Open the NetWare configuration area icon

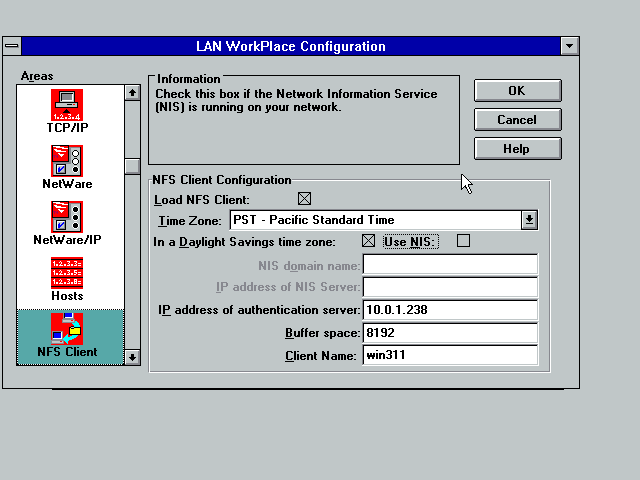click(67, 161)
